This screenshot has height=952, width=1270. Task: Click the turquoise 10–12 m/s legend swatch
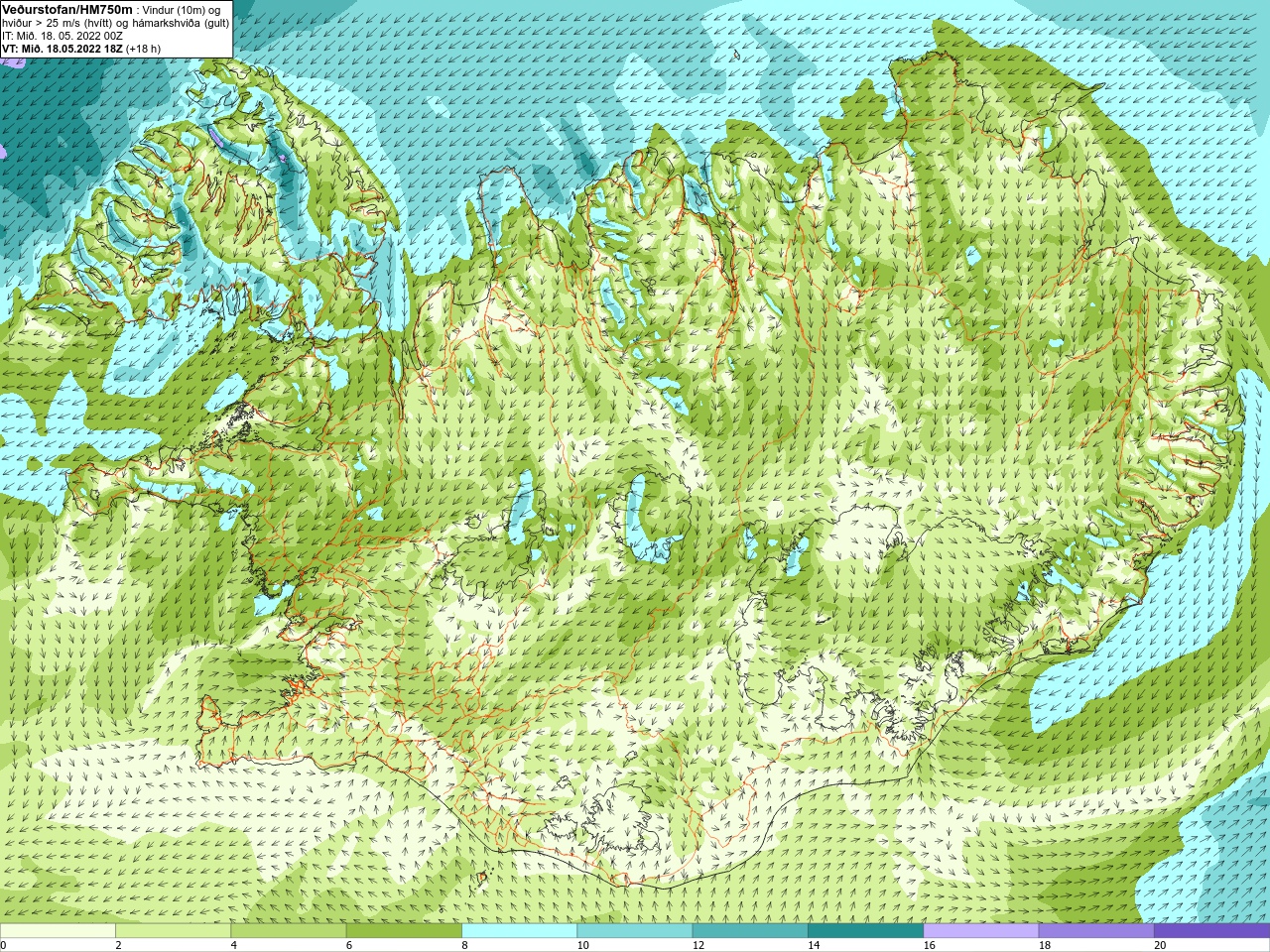pos(635,931)
